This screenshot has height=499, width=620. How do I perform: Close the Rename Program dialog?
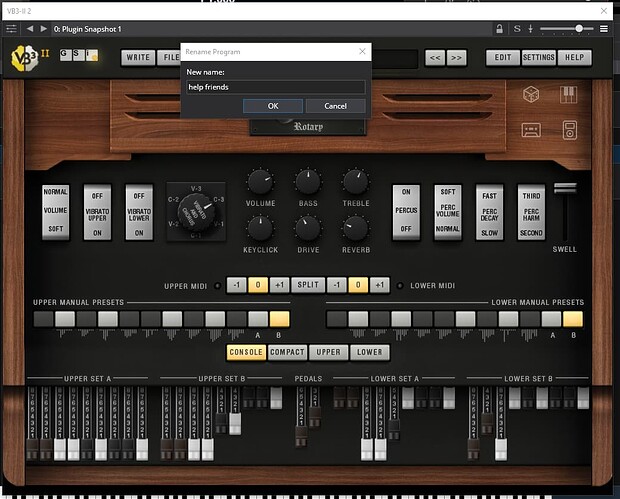coord(362,51)
